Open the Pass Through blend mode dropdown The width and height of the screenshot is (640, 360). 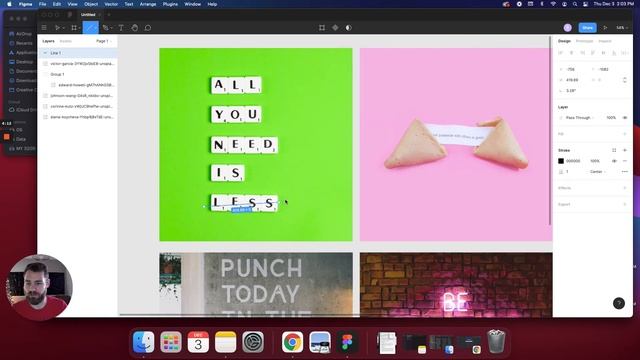[580, 118]
